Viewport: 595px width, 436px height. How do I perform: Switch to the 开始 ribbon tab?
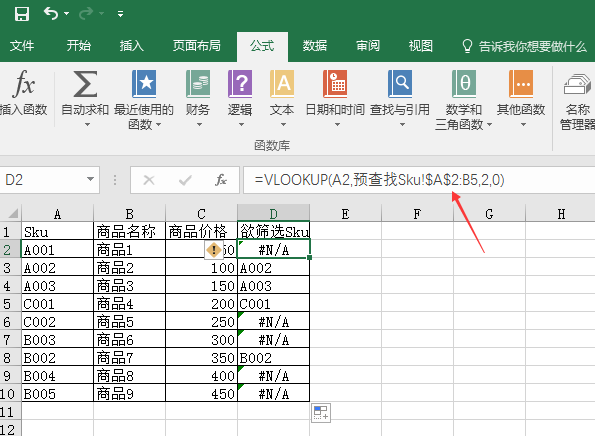(79, 46)
